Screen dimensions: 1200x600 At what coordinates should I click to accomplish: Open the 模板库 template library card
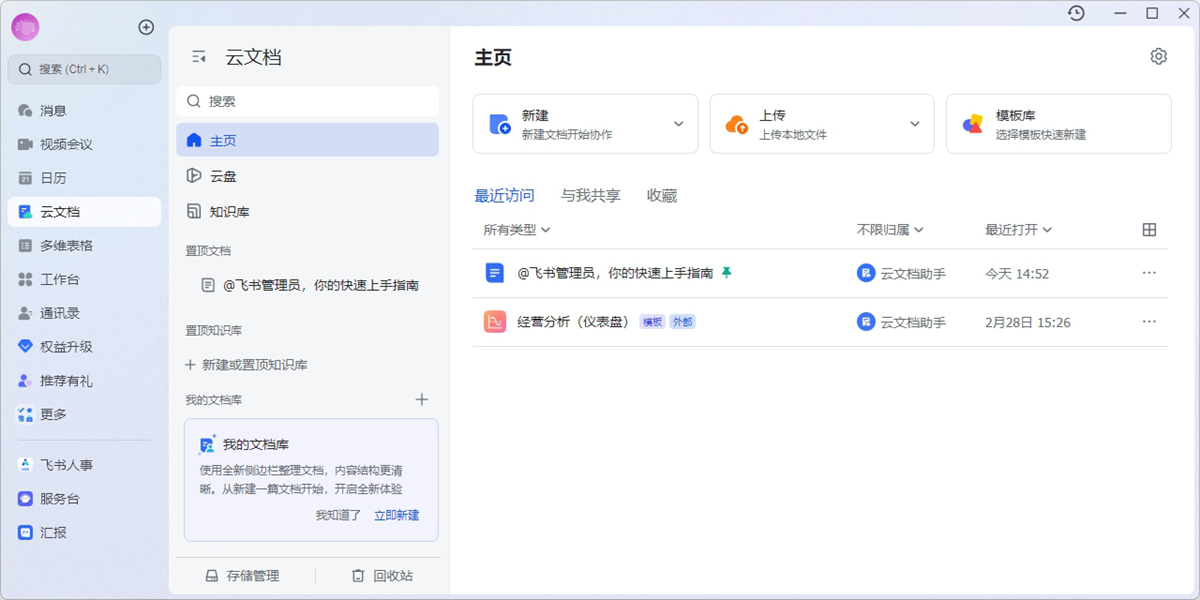[1058, 124]
